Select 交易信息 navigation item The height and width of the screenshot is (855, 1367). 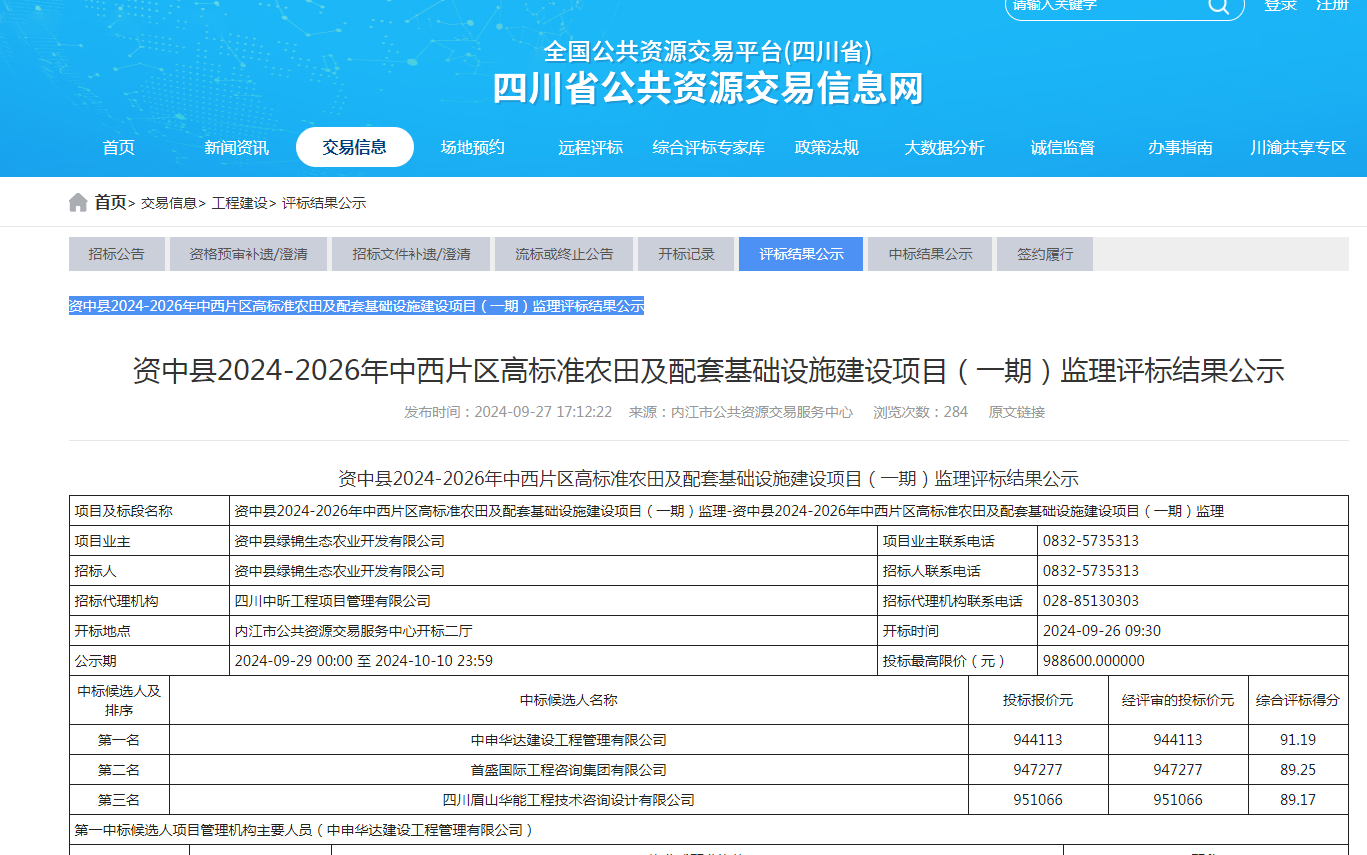point(354,148)
